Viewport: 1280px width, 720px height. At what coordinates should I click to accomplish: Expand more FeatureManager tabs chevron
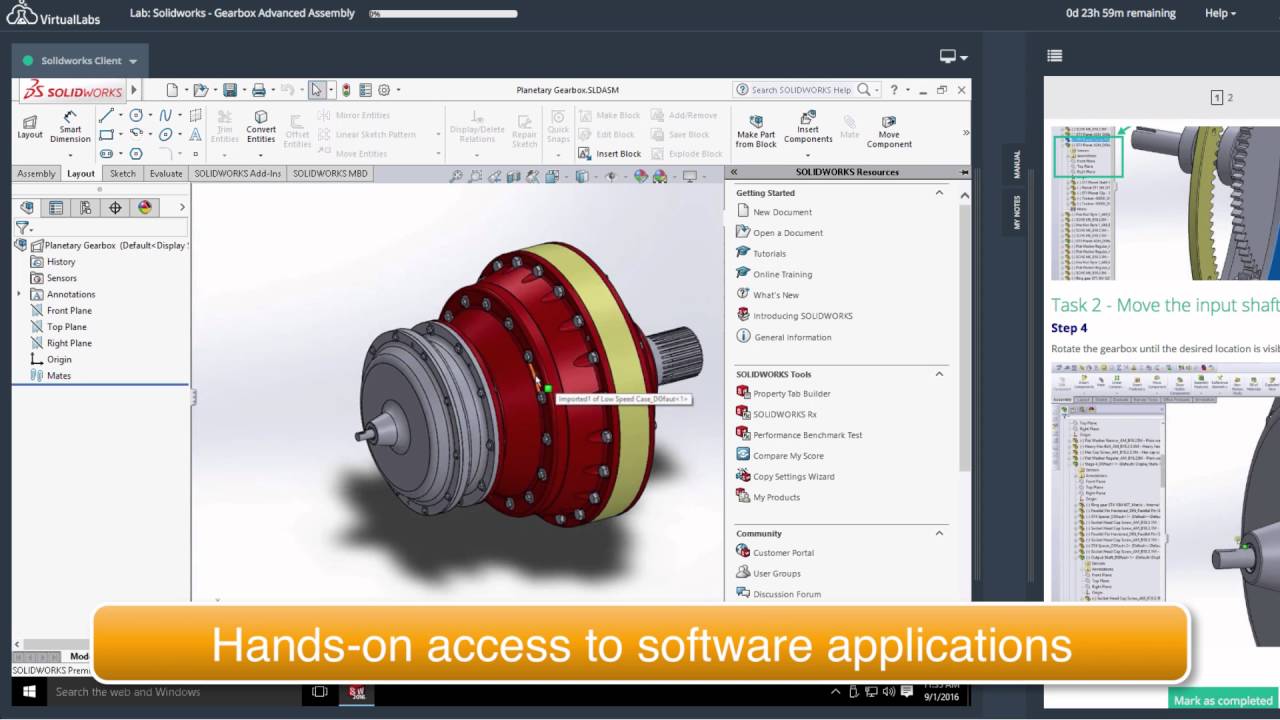pos(182,208)
